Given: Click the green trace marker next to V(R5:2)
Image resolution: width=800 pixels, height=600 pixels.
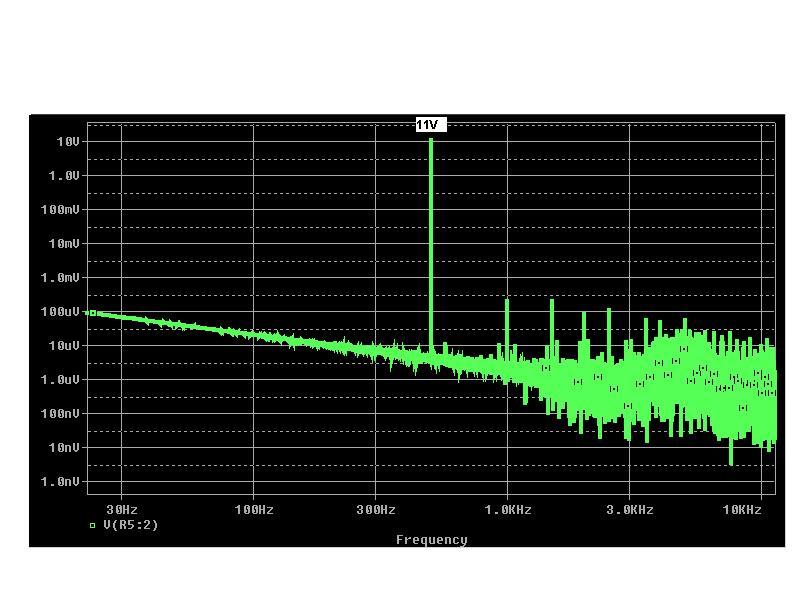Looking at the screenshot, I should (x=92, y=525).
